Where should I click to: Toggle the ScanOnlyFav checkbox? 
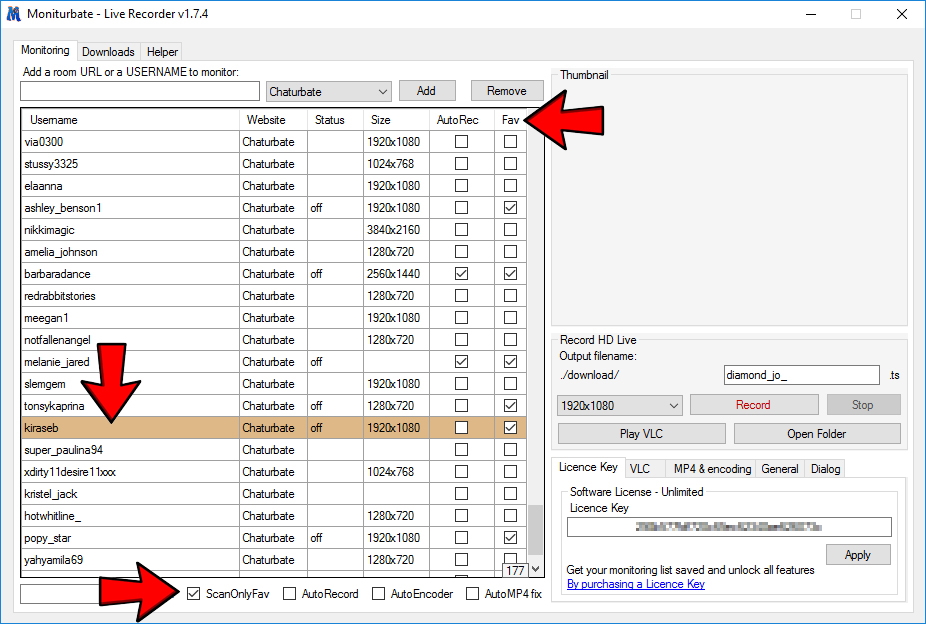(x=193, y=593)
